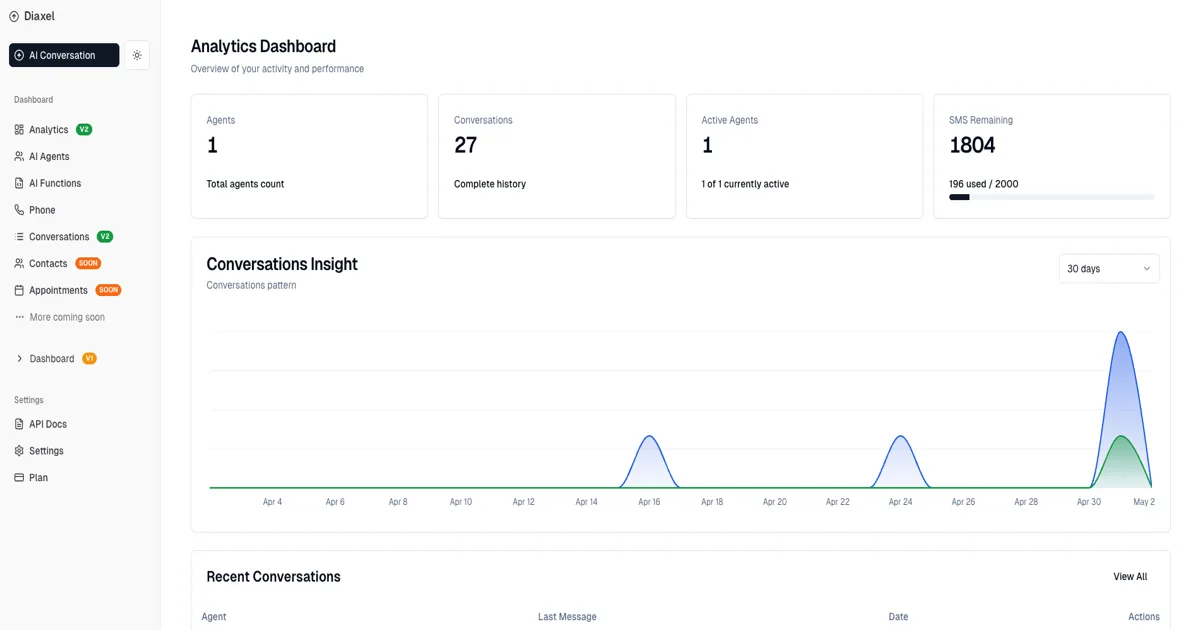Click the three-dots More coming soon icon

pyautogui.click(x=19, y=317)
